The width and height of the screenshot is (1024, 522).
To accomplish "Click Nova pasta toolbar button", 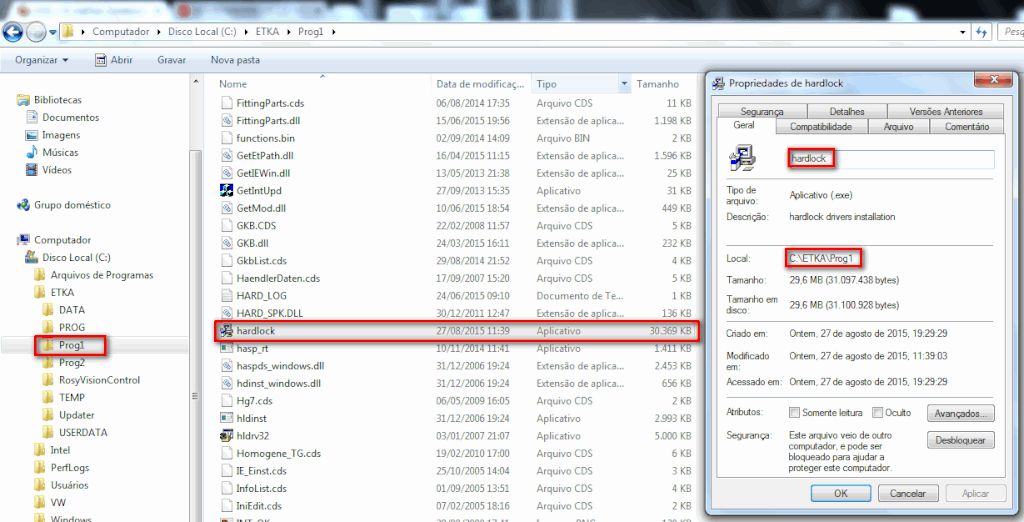I will pos(235,60).
